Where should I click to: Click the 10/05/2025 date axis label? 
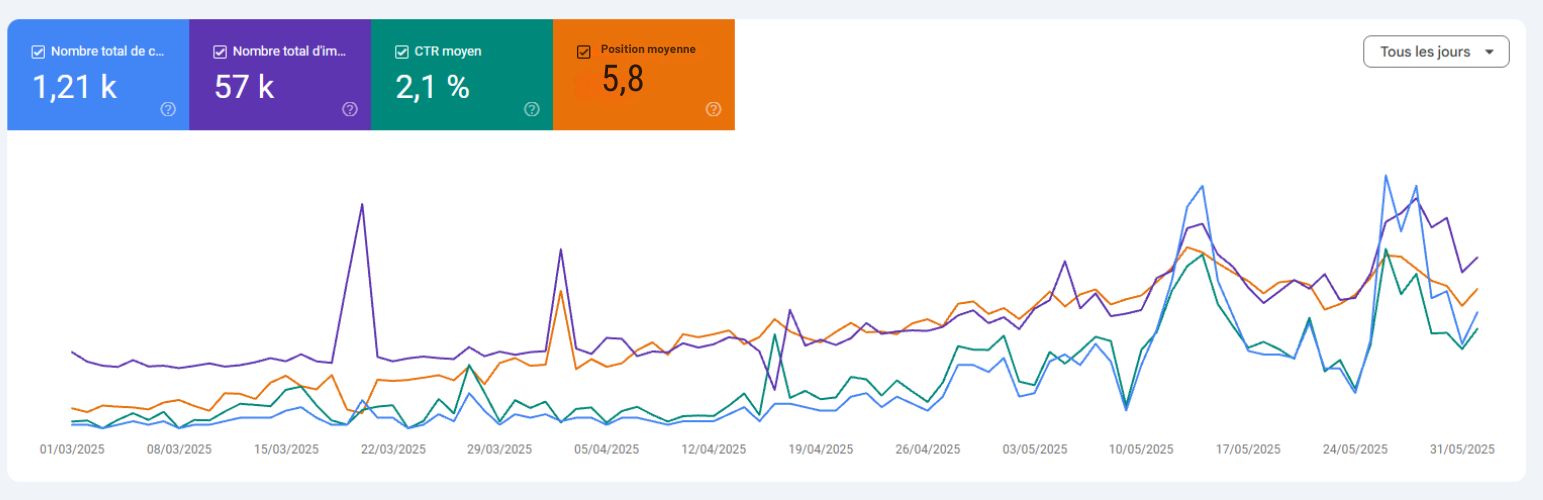point(1141,449)
